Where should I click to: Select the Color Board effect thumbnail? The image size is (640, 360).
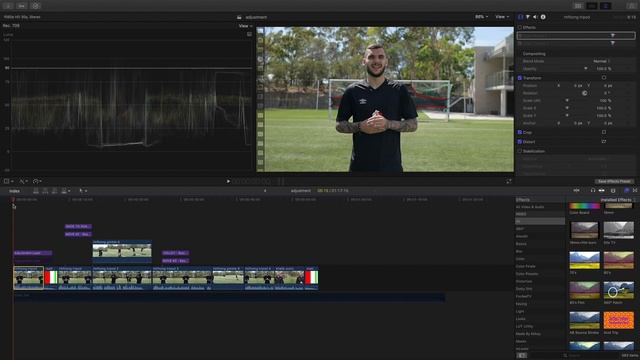pos(584,206)
